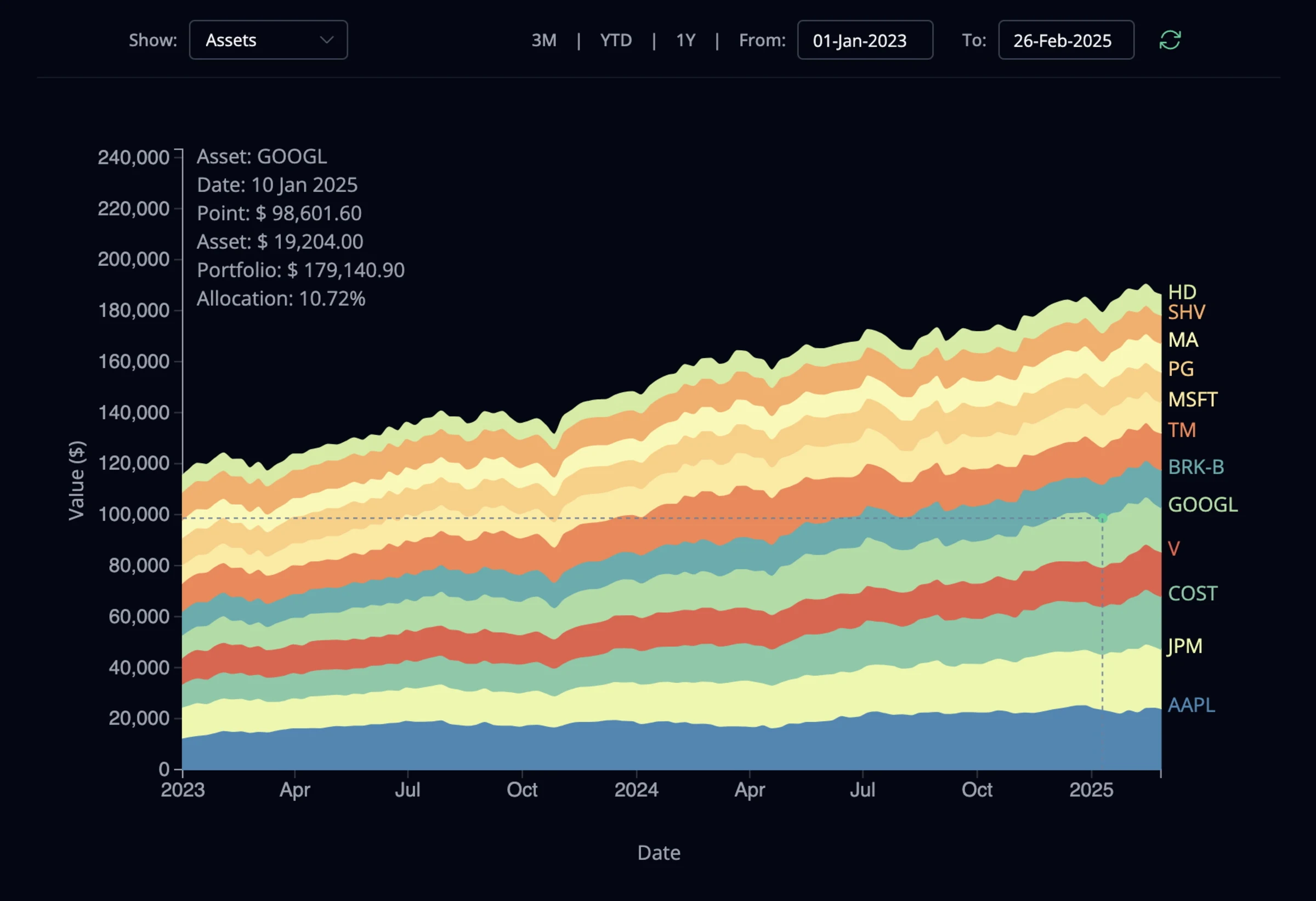Click the 'Date' axis title
The image size is (1316, 901).
(x=659, y=853)
